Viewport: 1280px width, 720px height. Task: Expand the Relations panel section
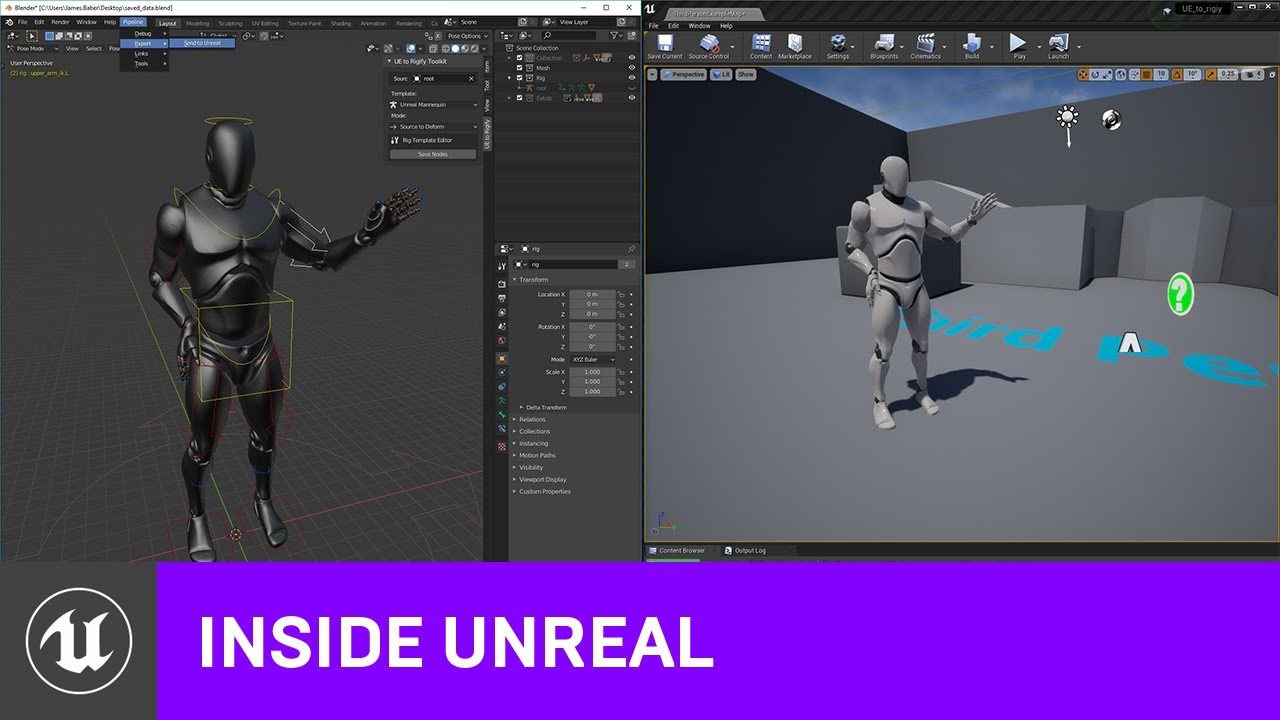[x=532, y=419]
